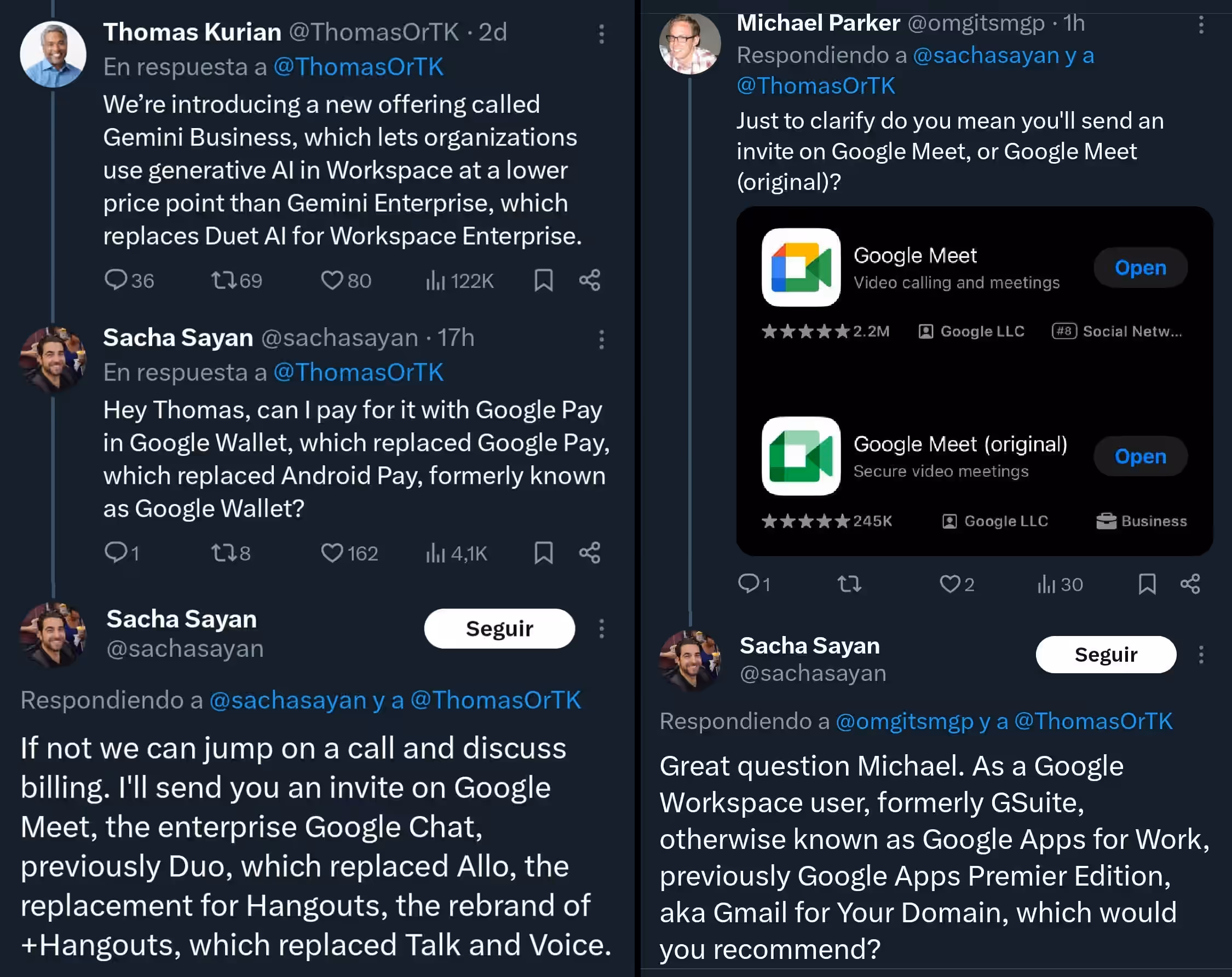The width and height of the screenshot is (1232, 977).
Task: Visit the @omgitsmgp mention link
Action: [x=904, y=721]
